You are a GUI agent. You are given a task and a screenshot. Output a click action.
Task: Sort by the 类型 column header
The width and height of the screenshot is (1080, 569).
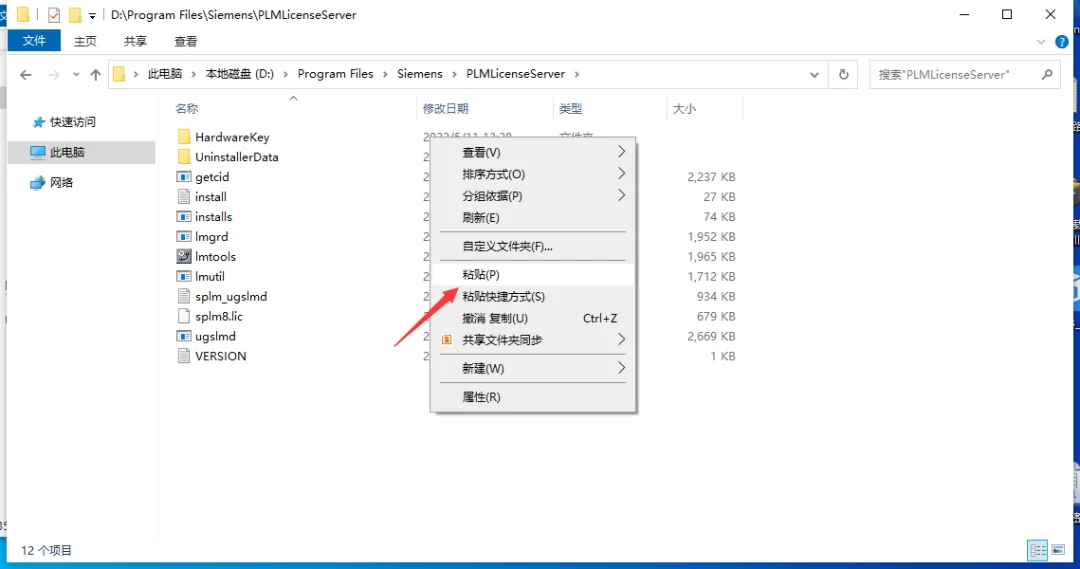pos(570,108)
